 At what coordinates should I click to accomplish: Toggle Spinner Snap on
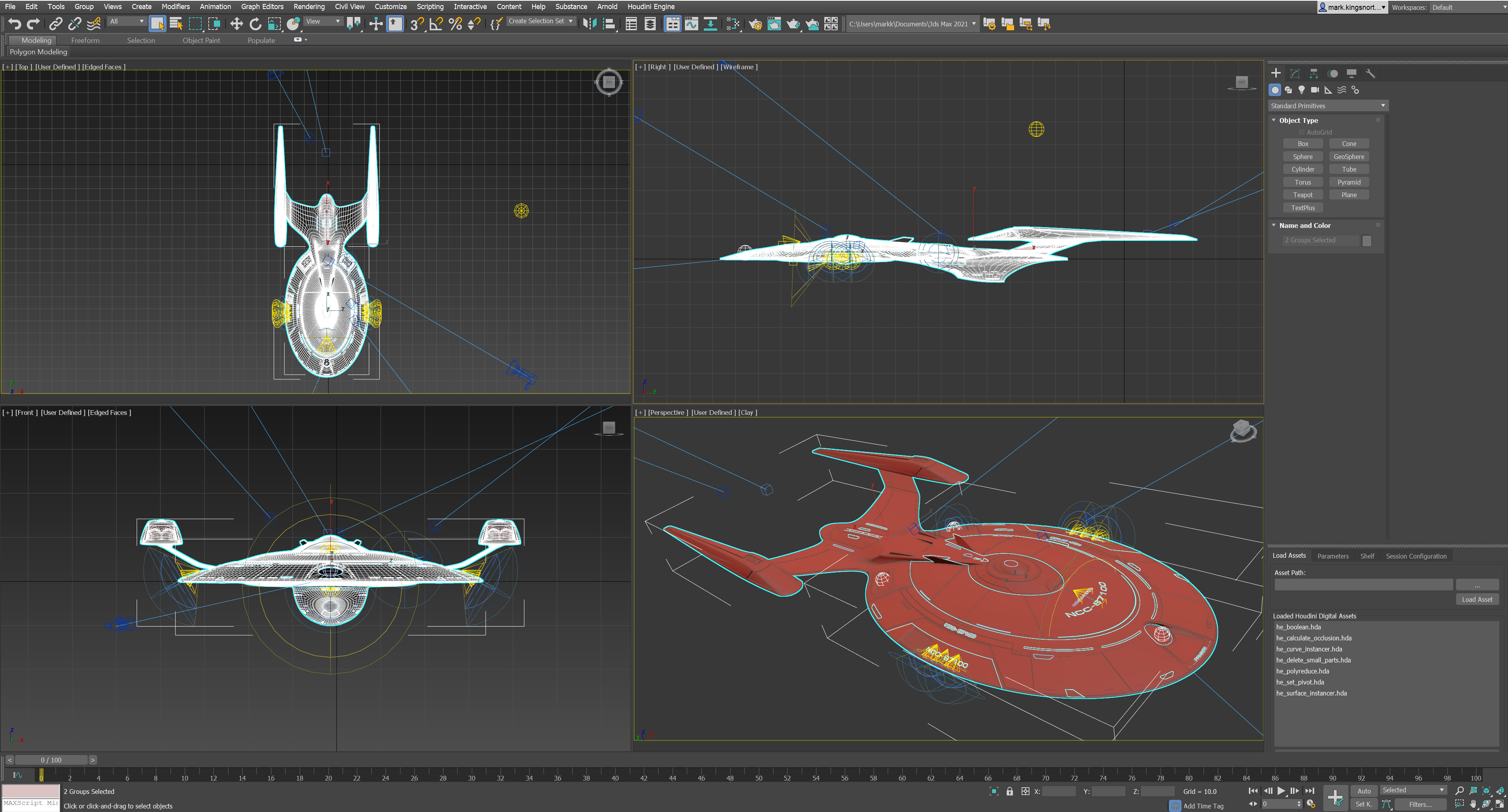pos(474,24)
